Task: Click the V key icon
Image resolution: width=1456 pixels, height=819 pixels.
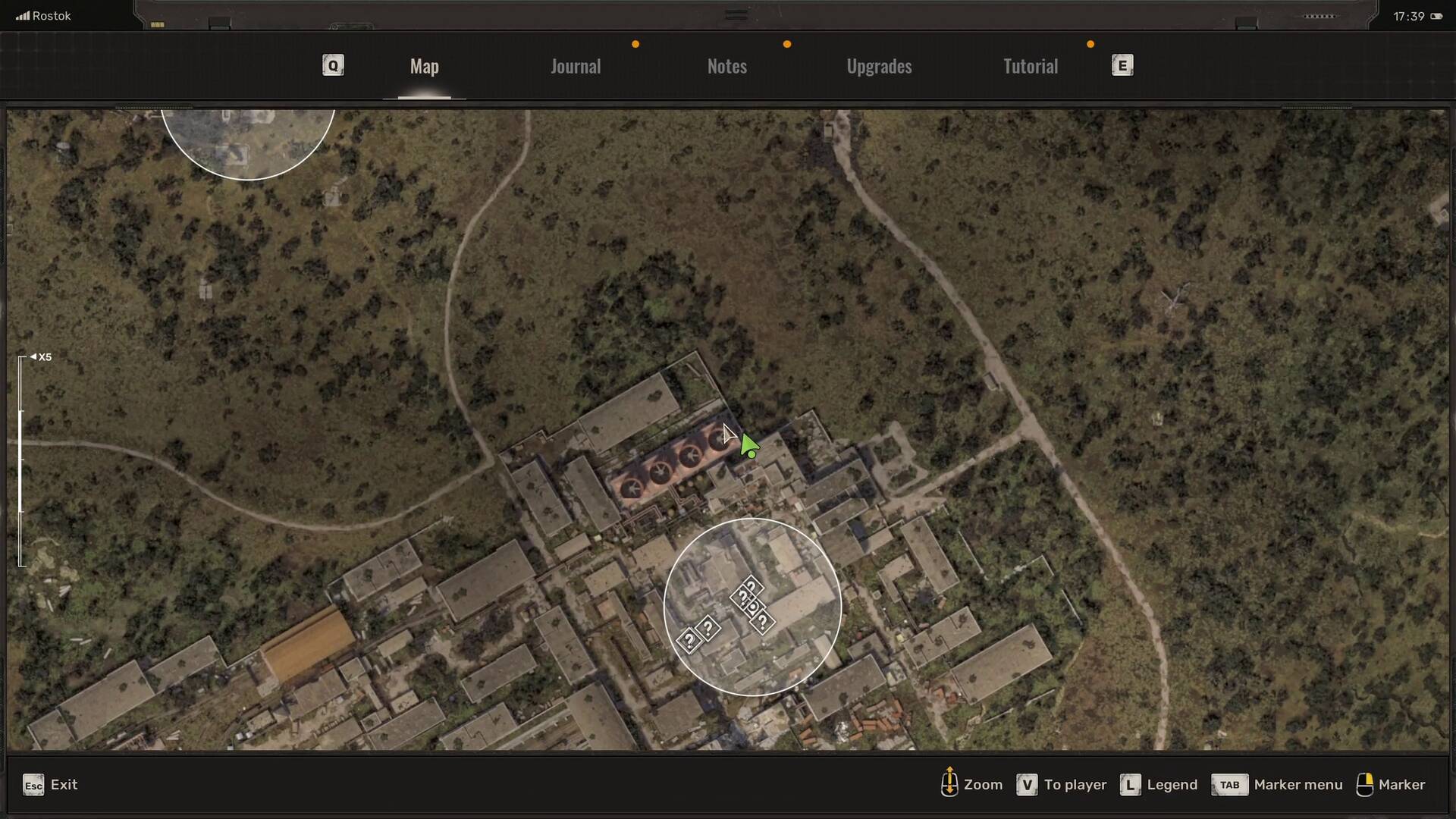Action: click(x=1027, y=785)
